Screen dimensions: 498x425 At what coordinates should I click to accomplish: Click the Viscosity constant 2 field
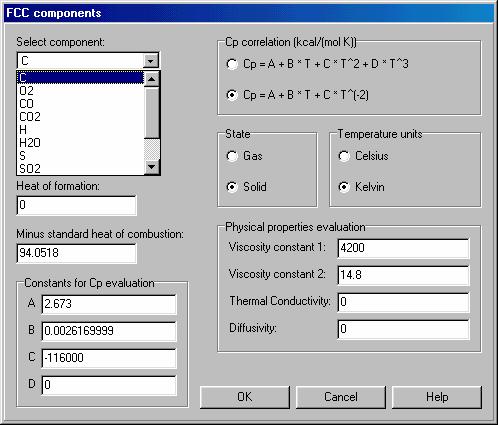403,275
